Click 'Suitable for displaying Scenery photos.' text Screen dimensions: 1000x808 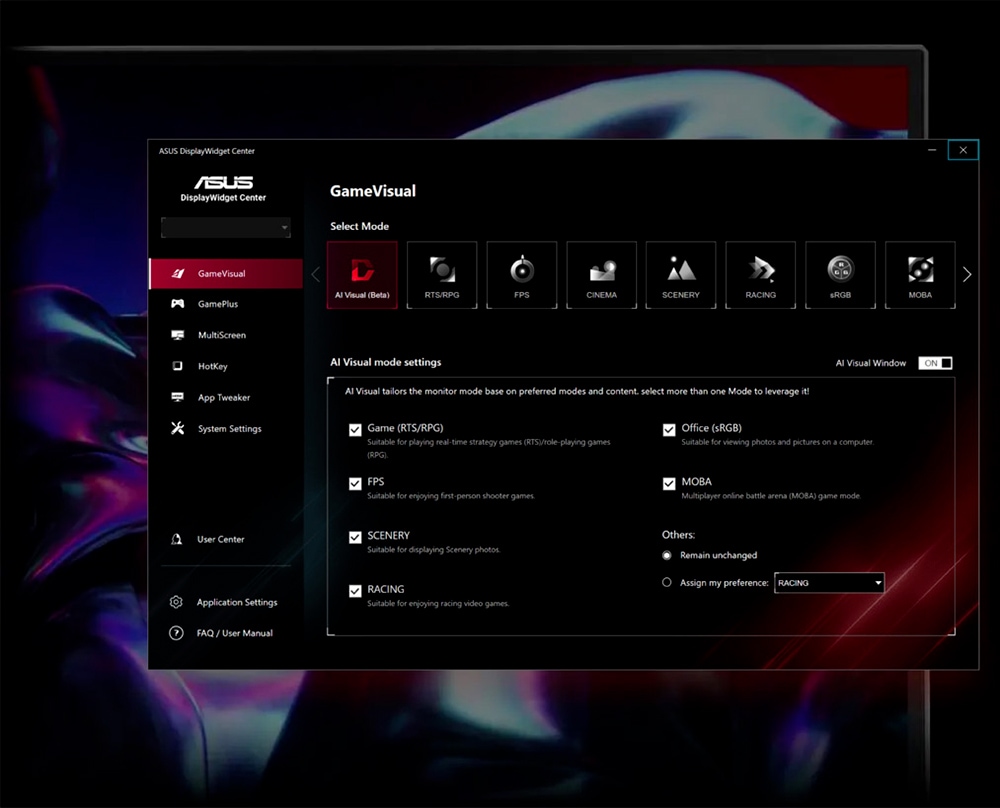point(434,550)
